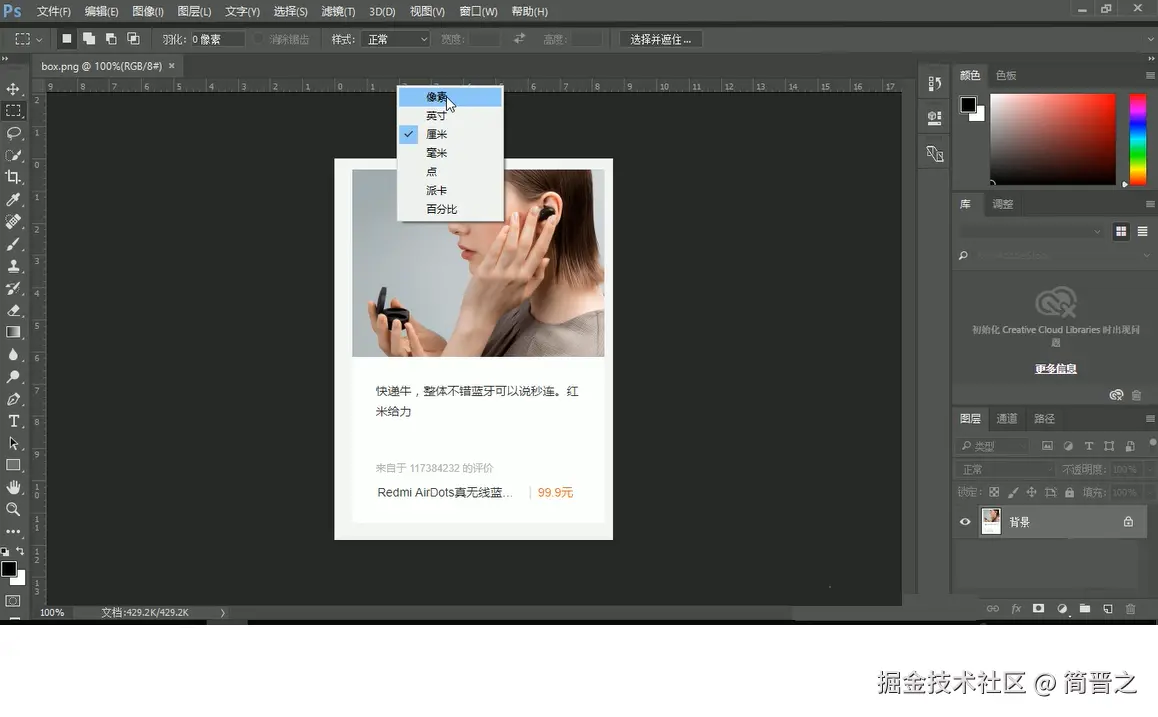The image size is (1158, 717).
Task: Select the Lasso tool
Action: pyautogui.click(x=13, y=133)
